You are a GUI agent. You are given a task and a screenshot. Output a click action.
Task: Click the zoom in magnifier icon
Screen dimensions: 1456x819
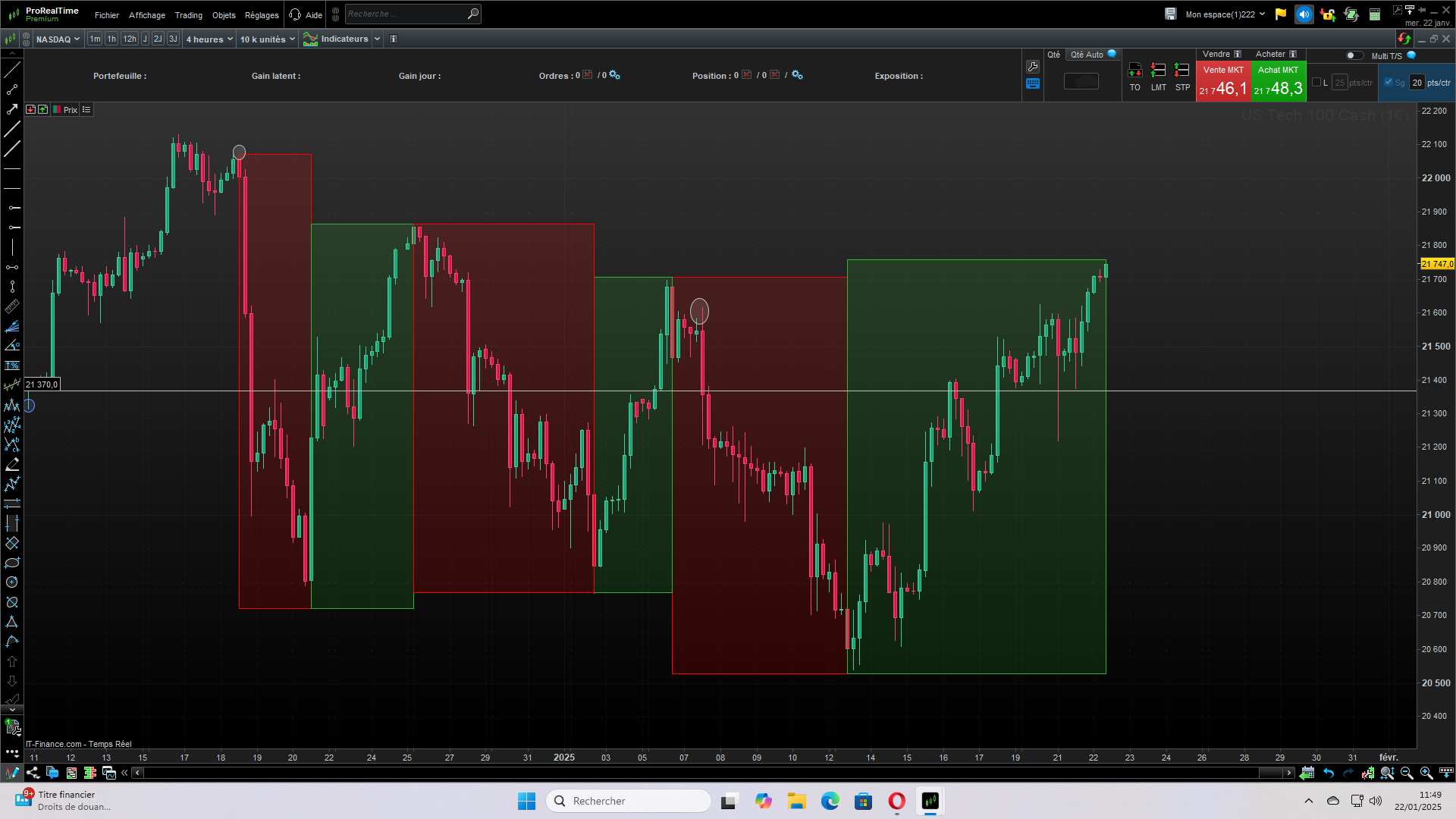[x=1426, y=773]
